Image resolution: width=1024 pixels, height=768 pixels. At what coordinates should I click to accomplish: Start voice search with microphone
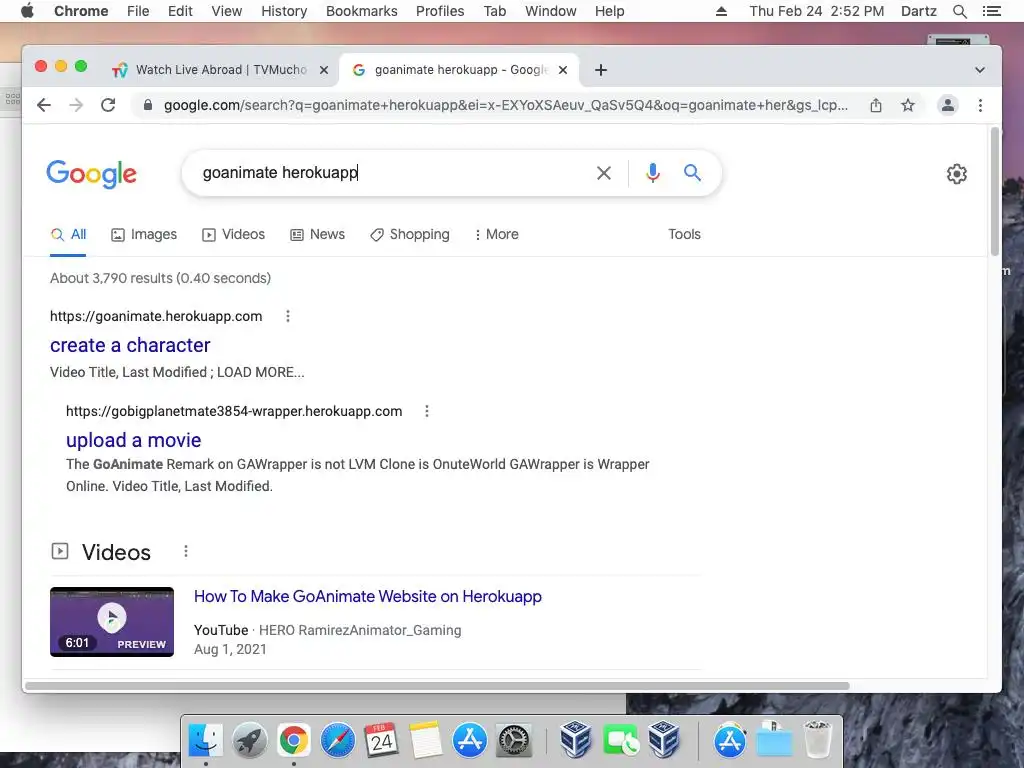click(652, 173)
